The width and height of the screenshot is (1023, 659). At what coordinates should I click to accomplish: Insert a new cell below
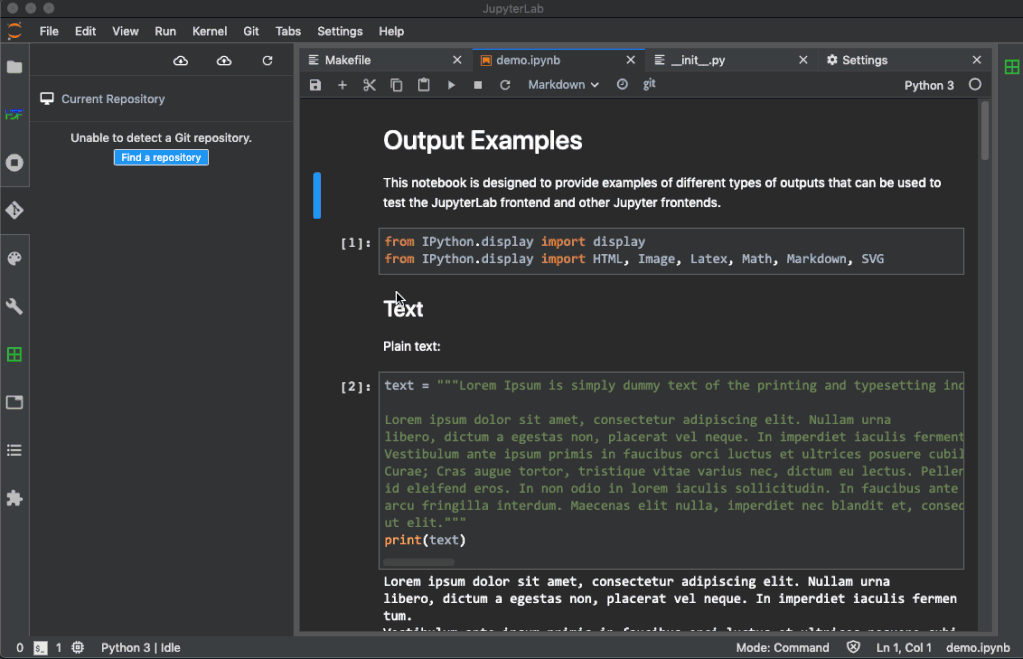click(x=342, y=84)
